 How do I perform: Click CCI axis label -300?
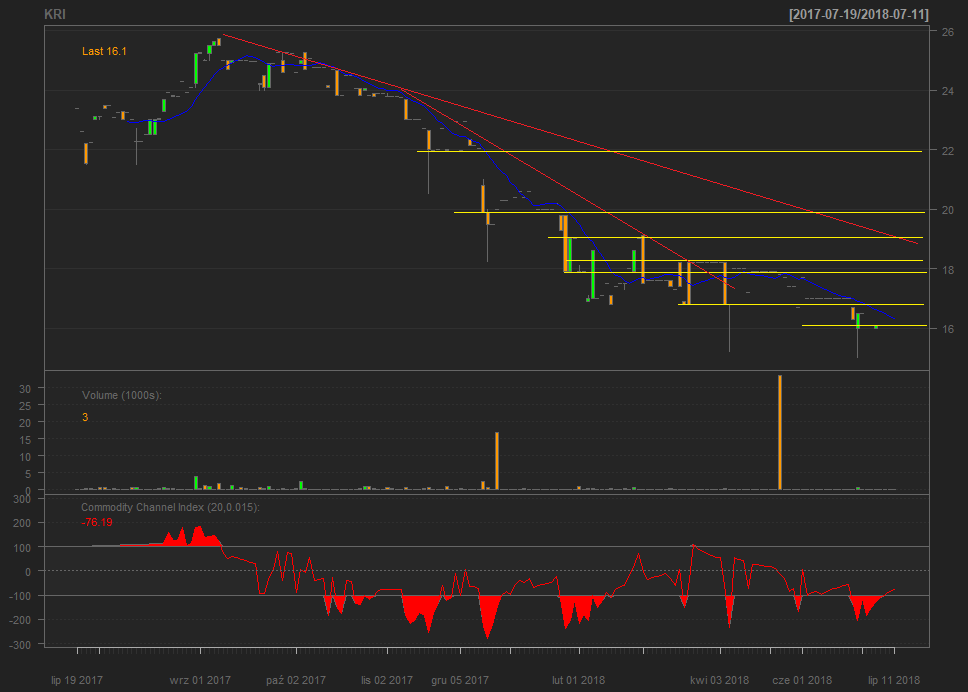20,645
